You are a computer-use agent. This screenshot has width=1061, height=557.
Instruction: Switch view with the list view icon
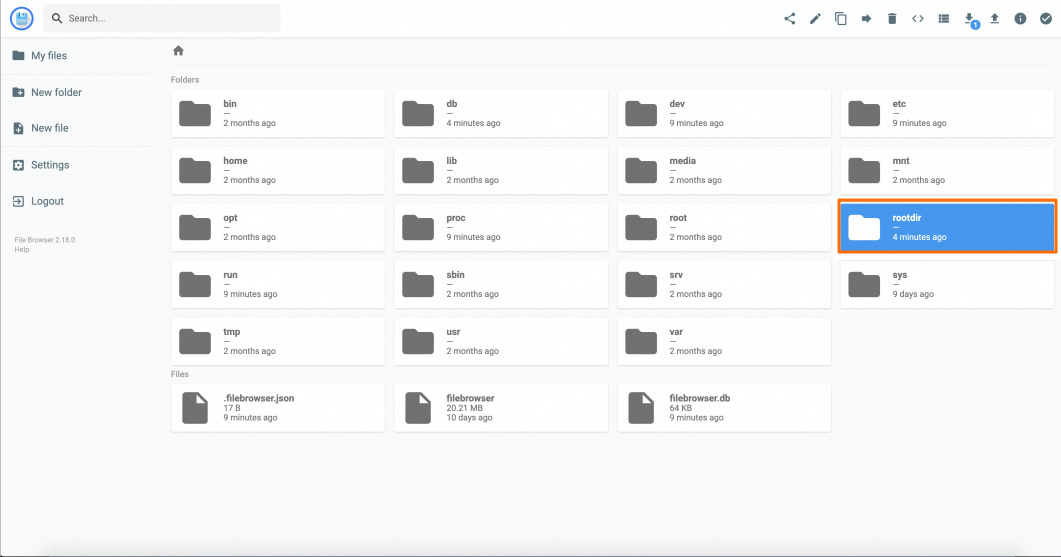(x=943, y=18)
